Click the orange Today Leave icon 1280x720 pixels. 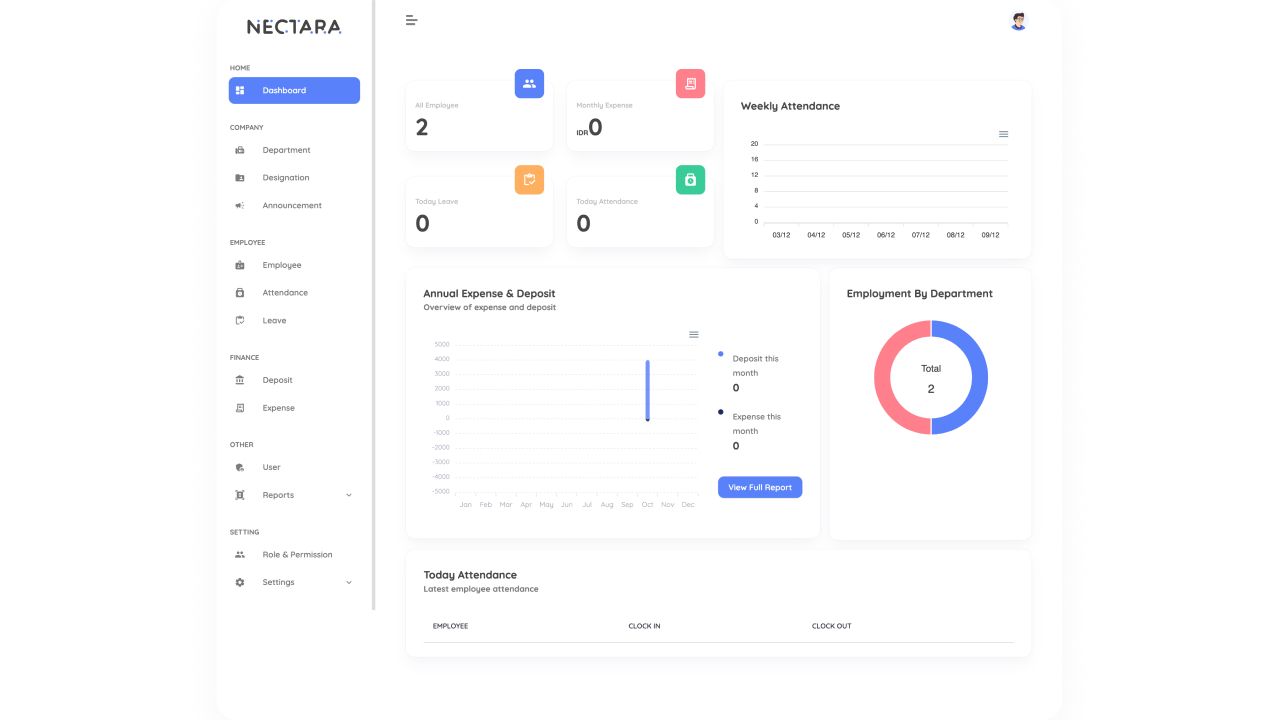(x=529, y=180)
